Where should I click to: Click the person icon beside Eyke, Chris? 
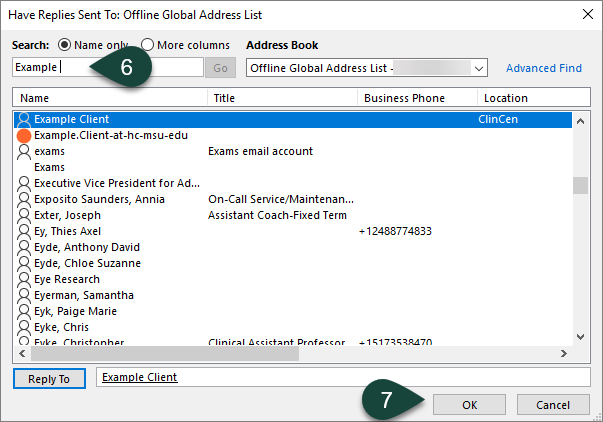(x=24, y=327)
